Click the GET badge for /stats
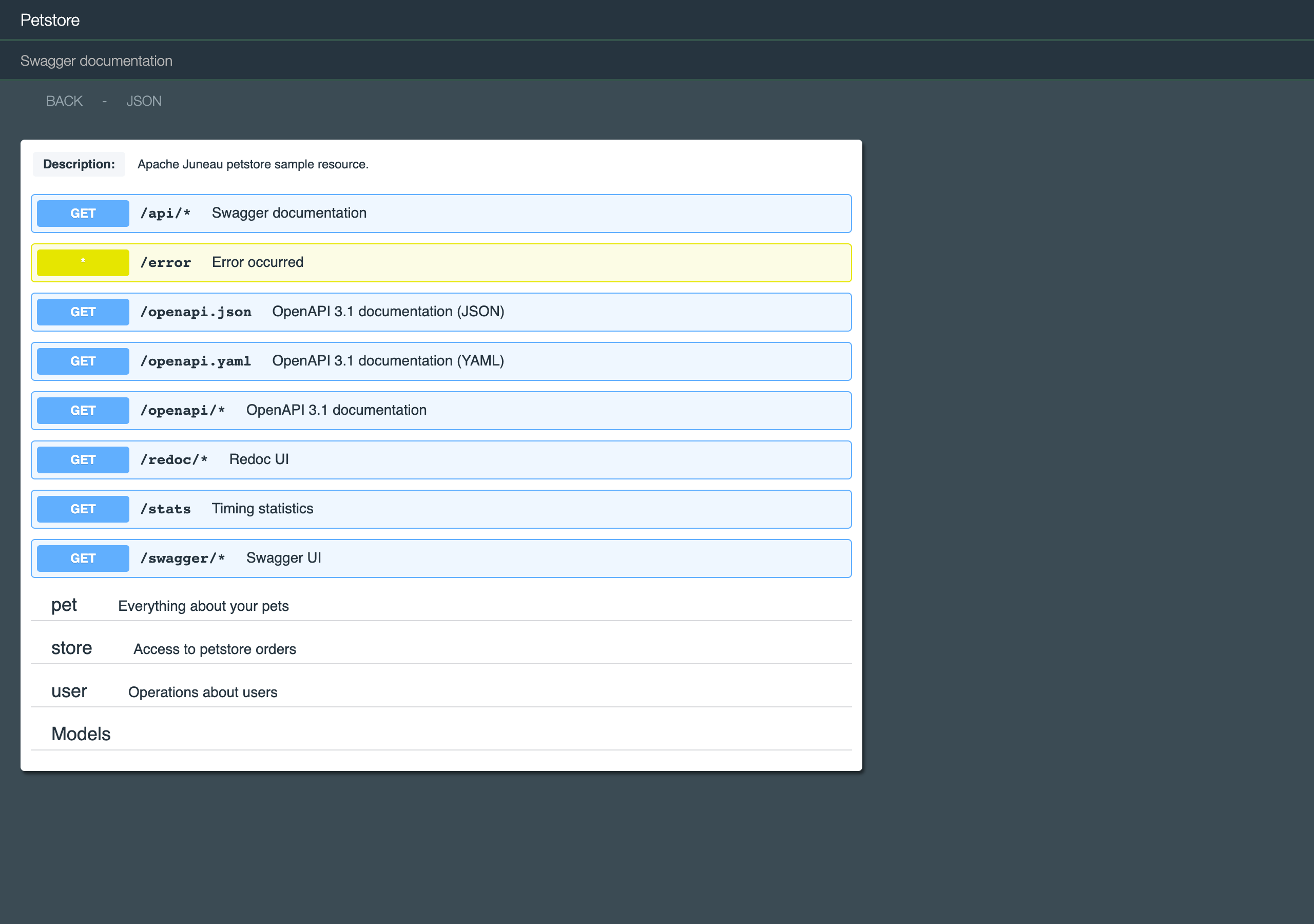Image resolution: width=1314 pixels, height=924 pixels. pos(83,509)
